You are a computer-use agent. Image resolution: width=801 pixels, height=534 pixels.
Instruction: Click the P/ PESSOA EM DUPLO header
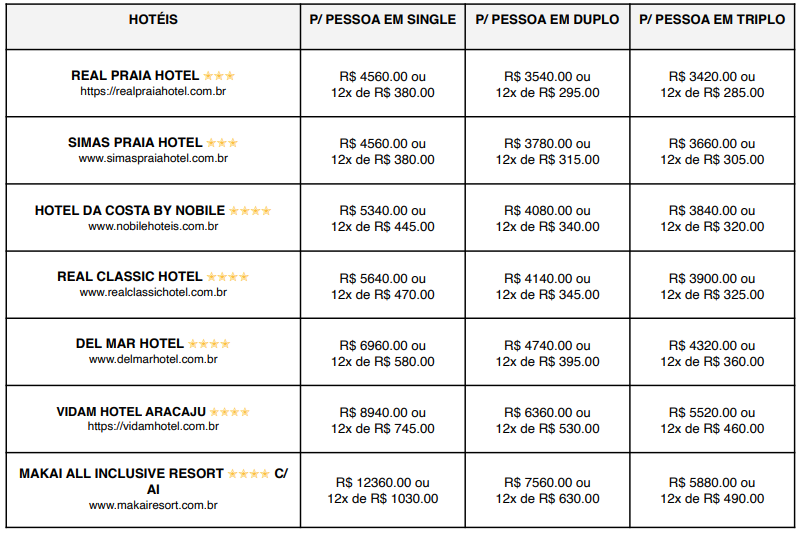coord(547,20)
